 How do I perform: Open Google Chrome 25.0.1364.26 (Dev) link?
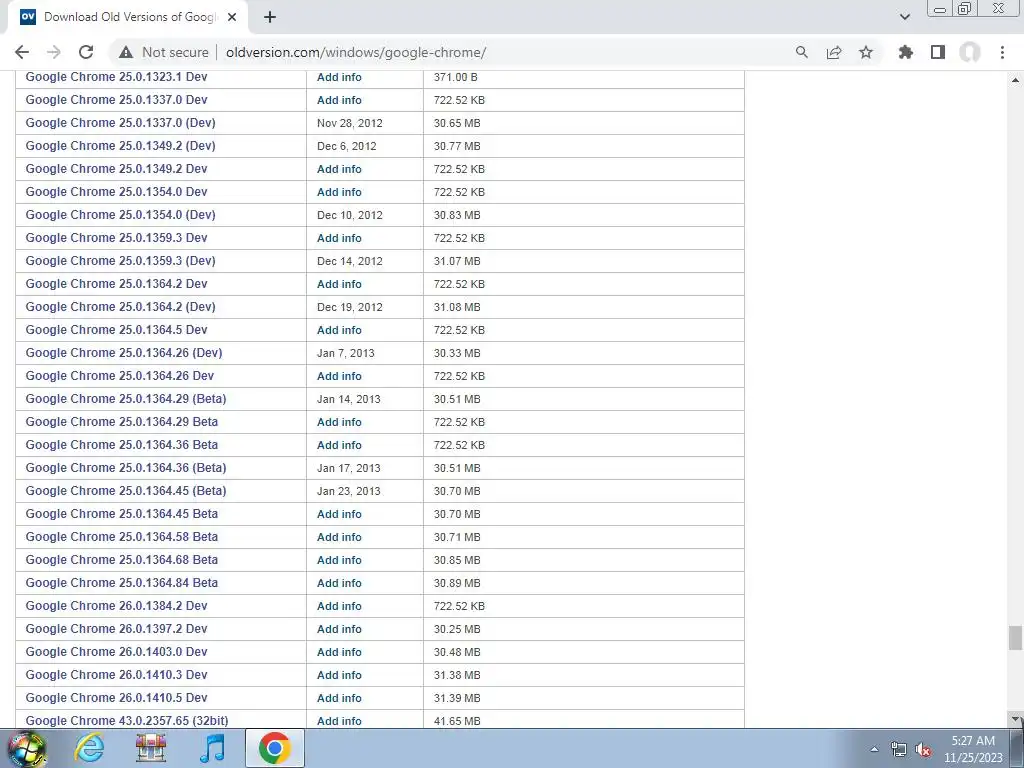tap(124, 353)
